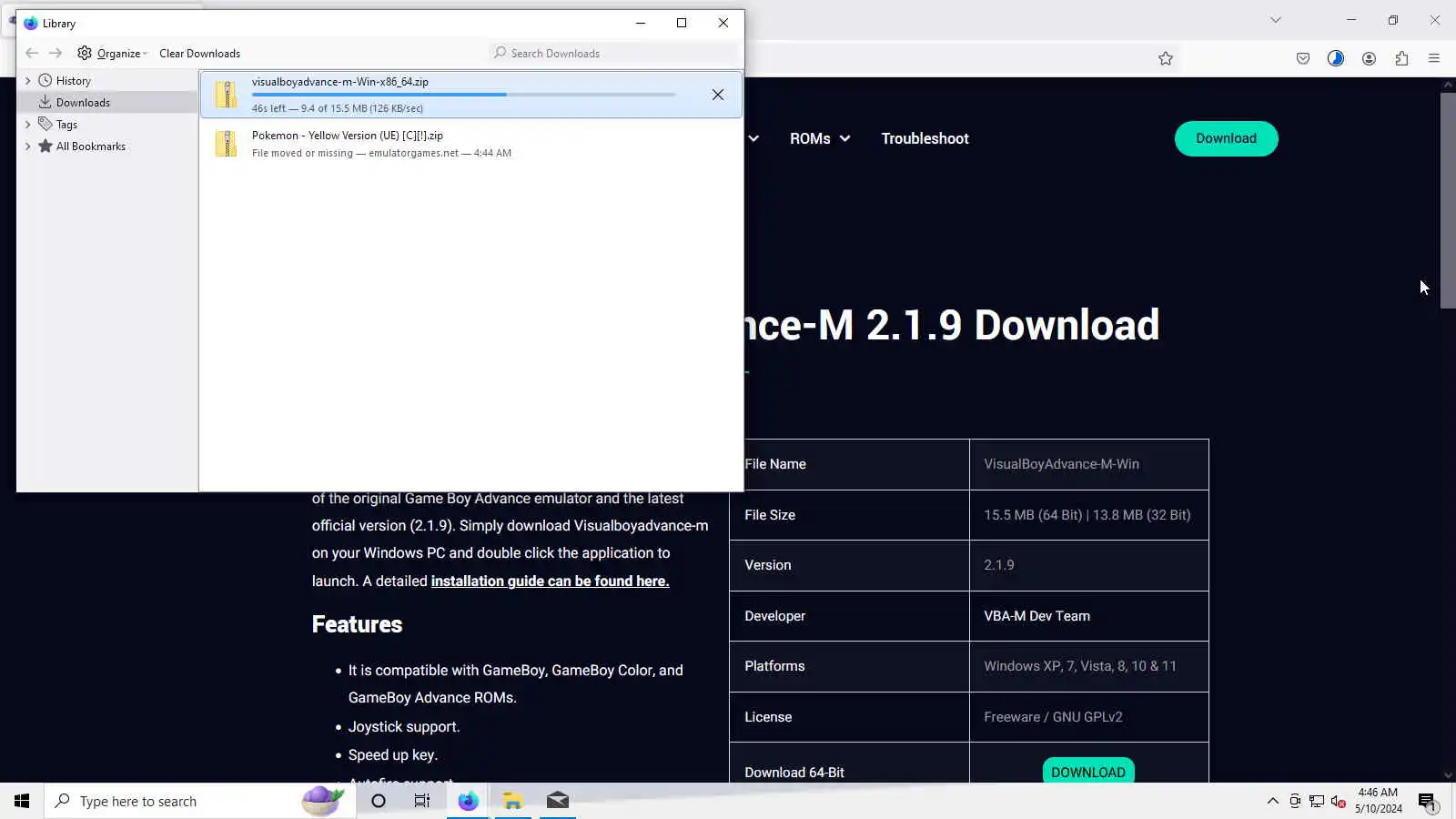Select History in Library sidebar
Image resolution: width=1456 pixels, height=819 pixels.
[73, 80]
